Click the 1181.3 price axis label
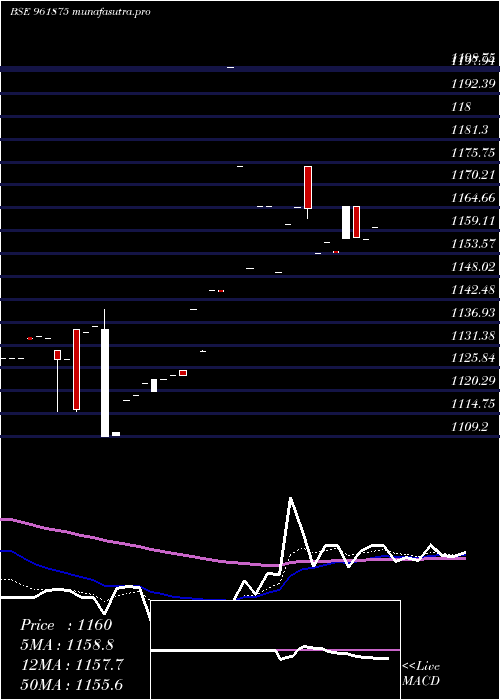 coord(469,129)
